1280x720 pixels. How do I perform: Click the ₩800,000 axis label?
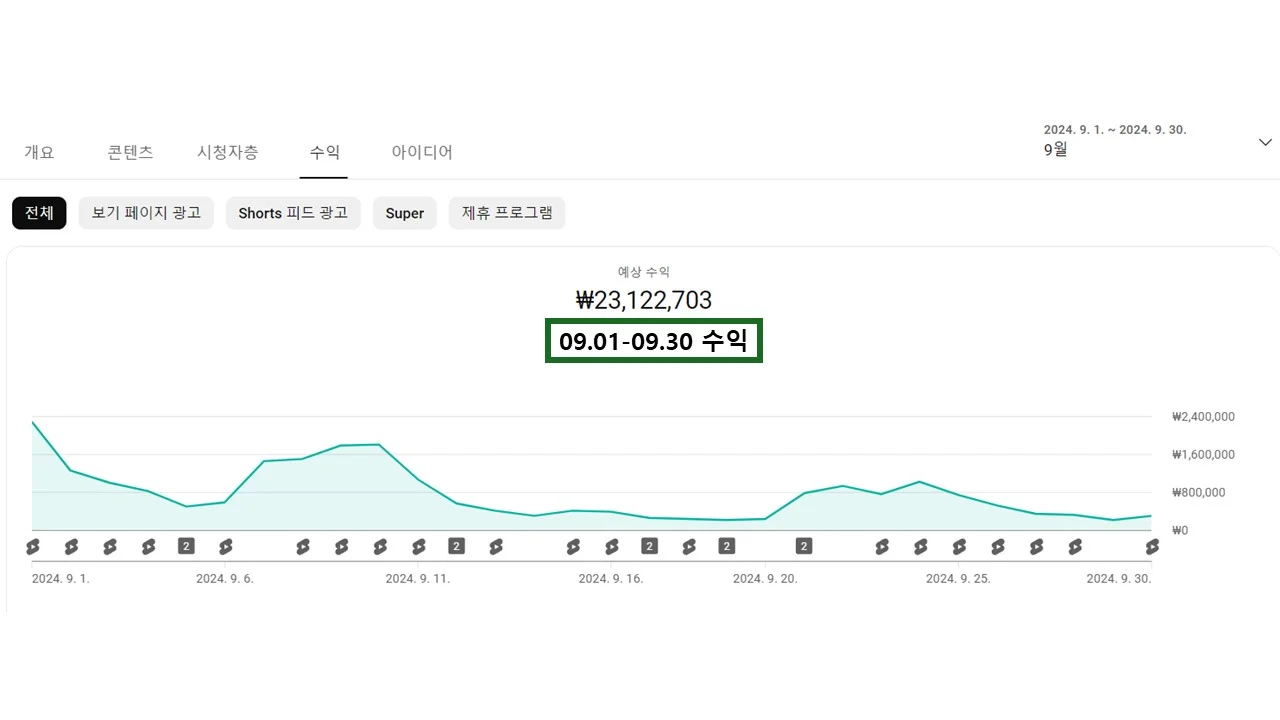pyautogui.click(x=1198, y=493)
